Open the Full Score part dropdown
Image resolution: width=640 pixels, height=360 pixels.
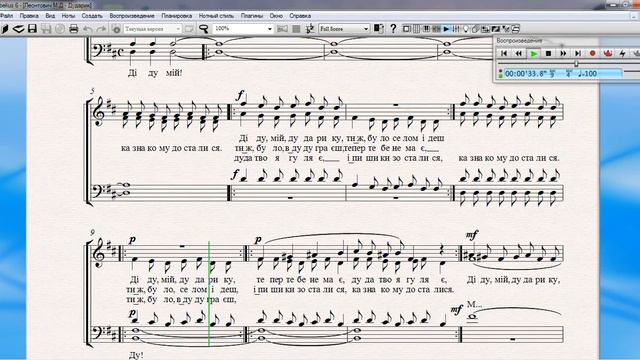(x=366, y=29)
